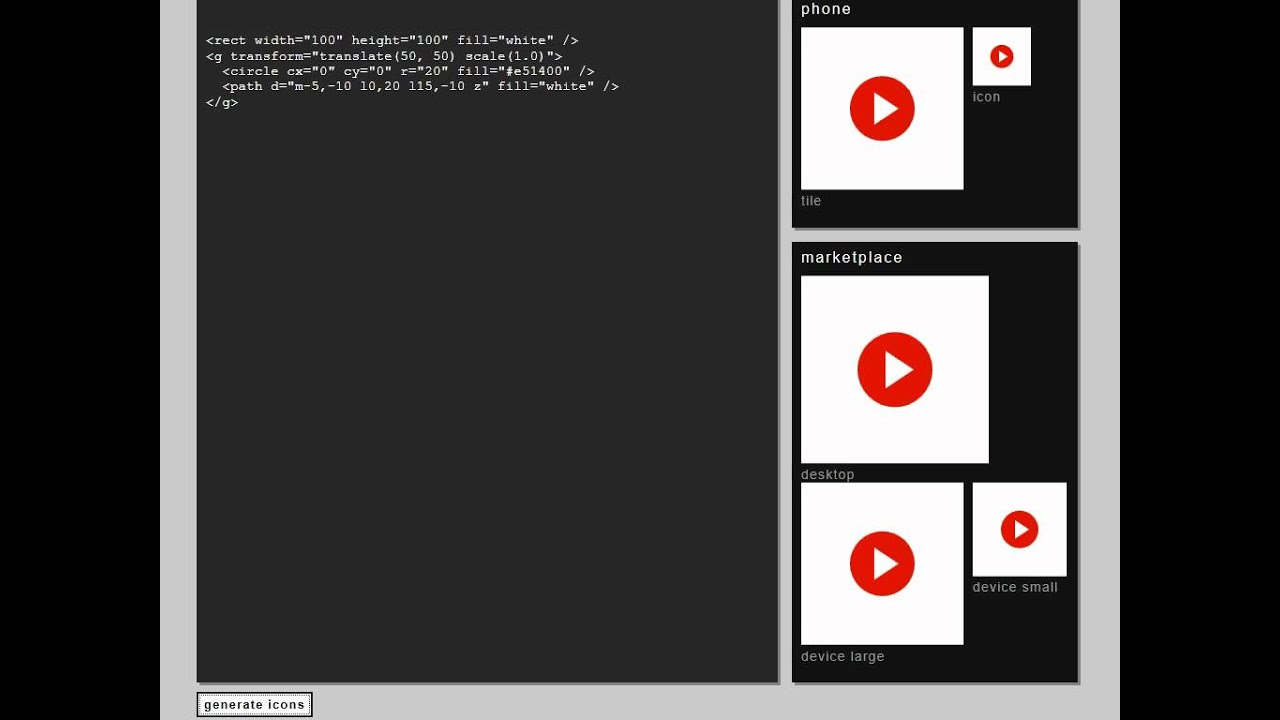The image size is (1280, 720).
Task: Click the tile label text
Action: [x=811, y=200]
